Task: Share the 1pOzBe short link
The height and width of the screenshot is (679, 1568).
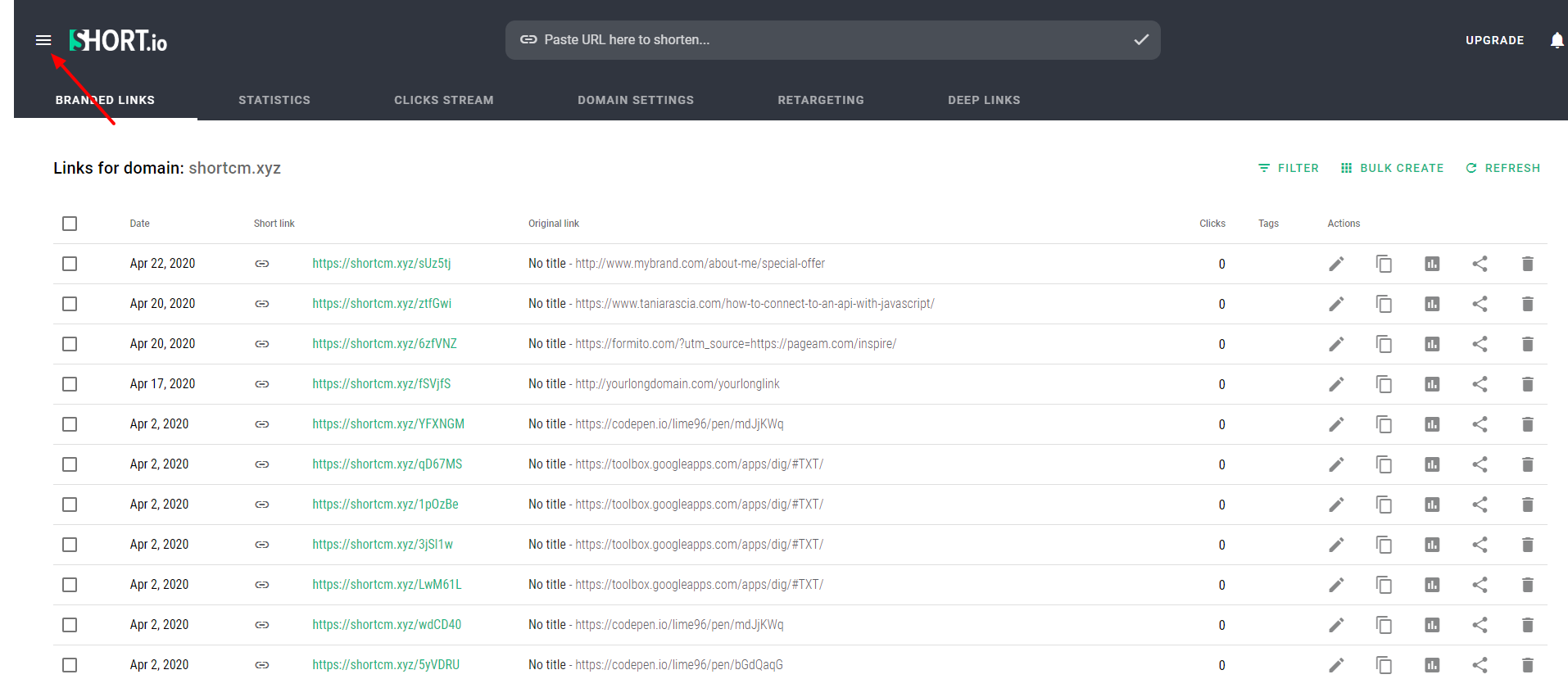Action: point(1480,505)
